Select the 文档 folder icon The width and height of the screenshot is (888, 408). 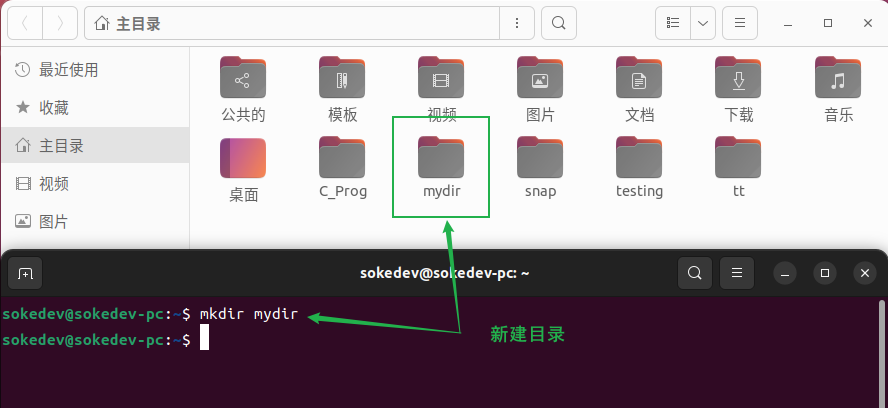(639, 78)
